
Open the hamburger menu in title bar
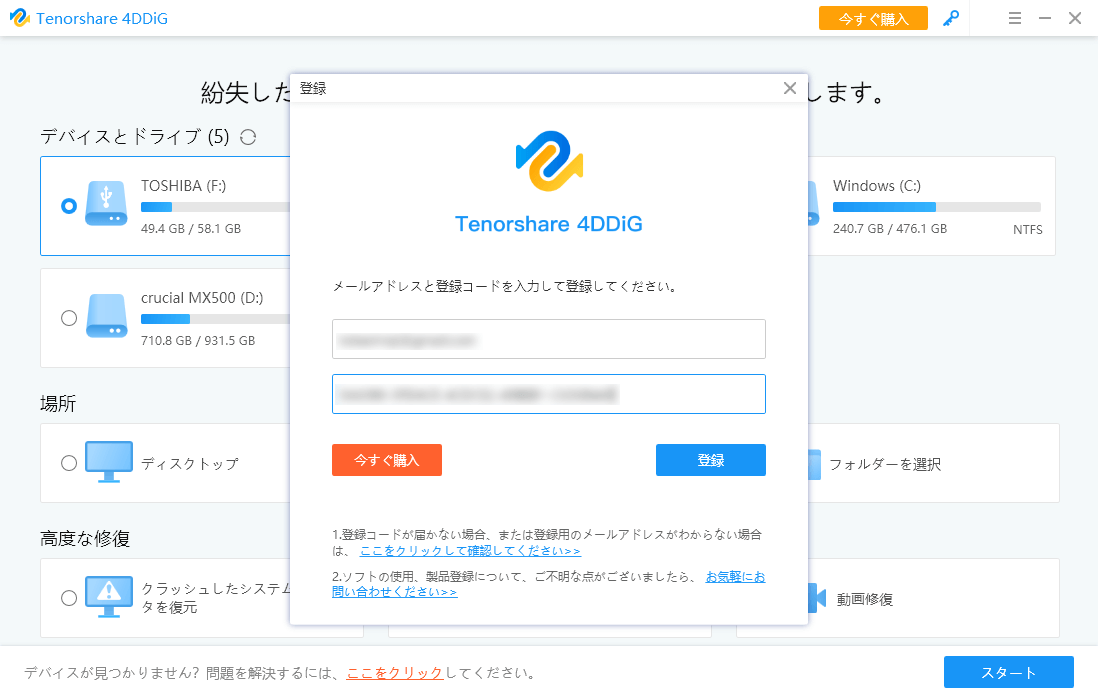[1015, 18]
